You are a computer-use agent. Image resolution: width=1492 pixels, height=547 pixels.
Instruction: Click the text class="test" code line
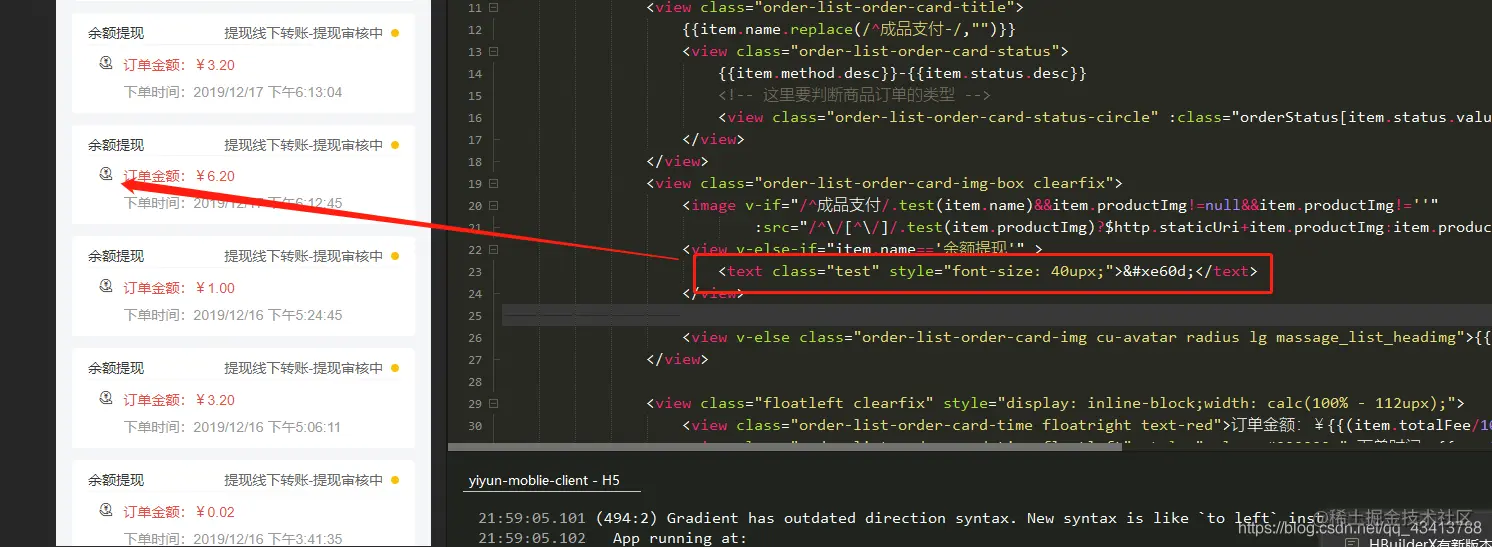(x=987, y=271)
